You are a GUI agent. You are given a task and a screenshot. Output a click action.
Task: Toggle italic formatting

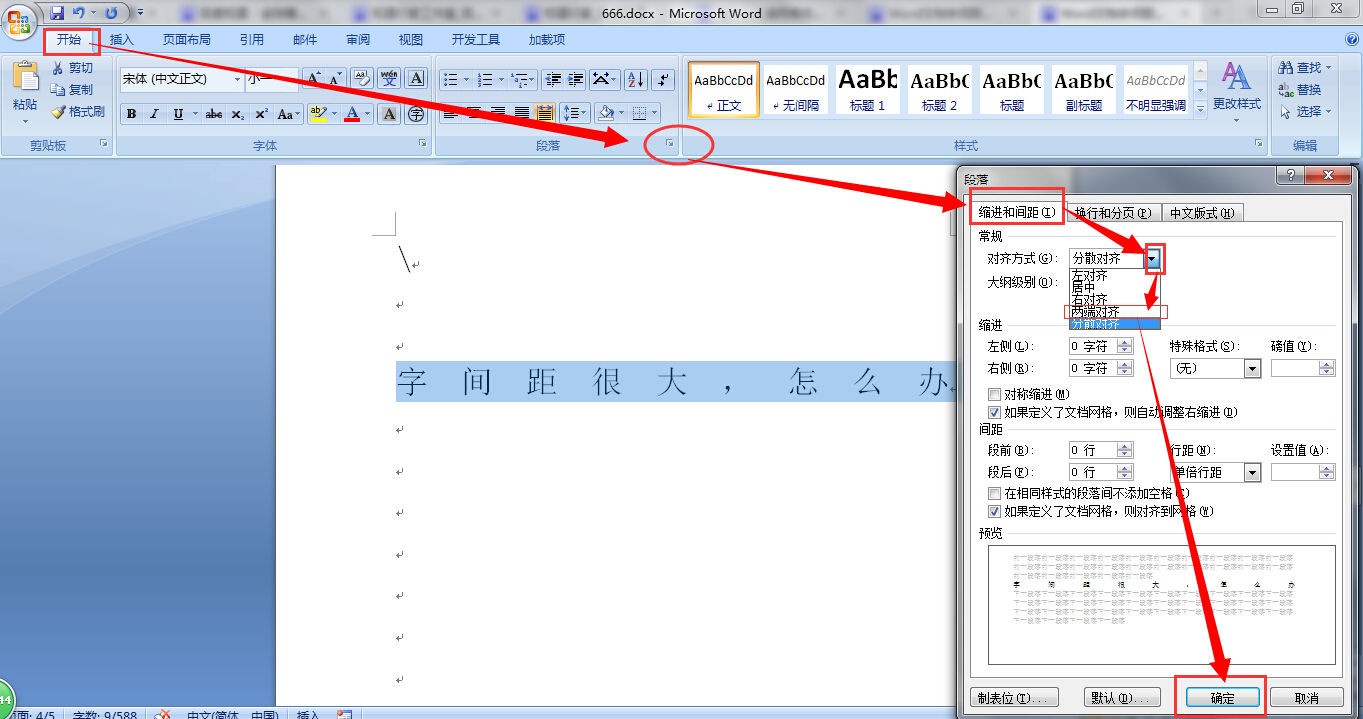(x=155, y=114)
